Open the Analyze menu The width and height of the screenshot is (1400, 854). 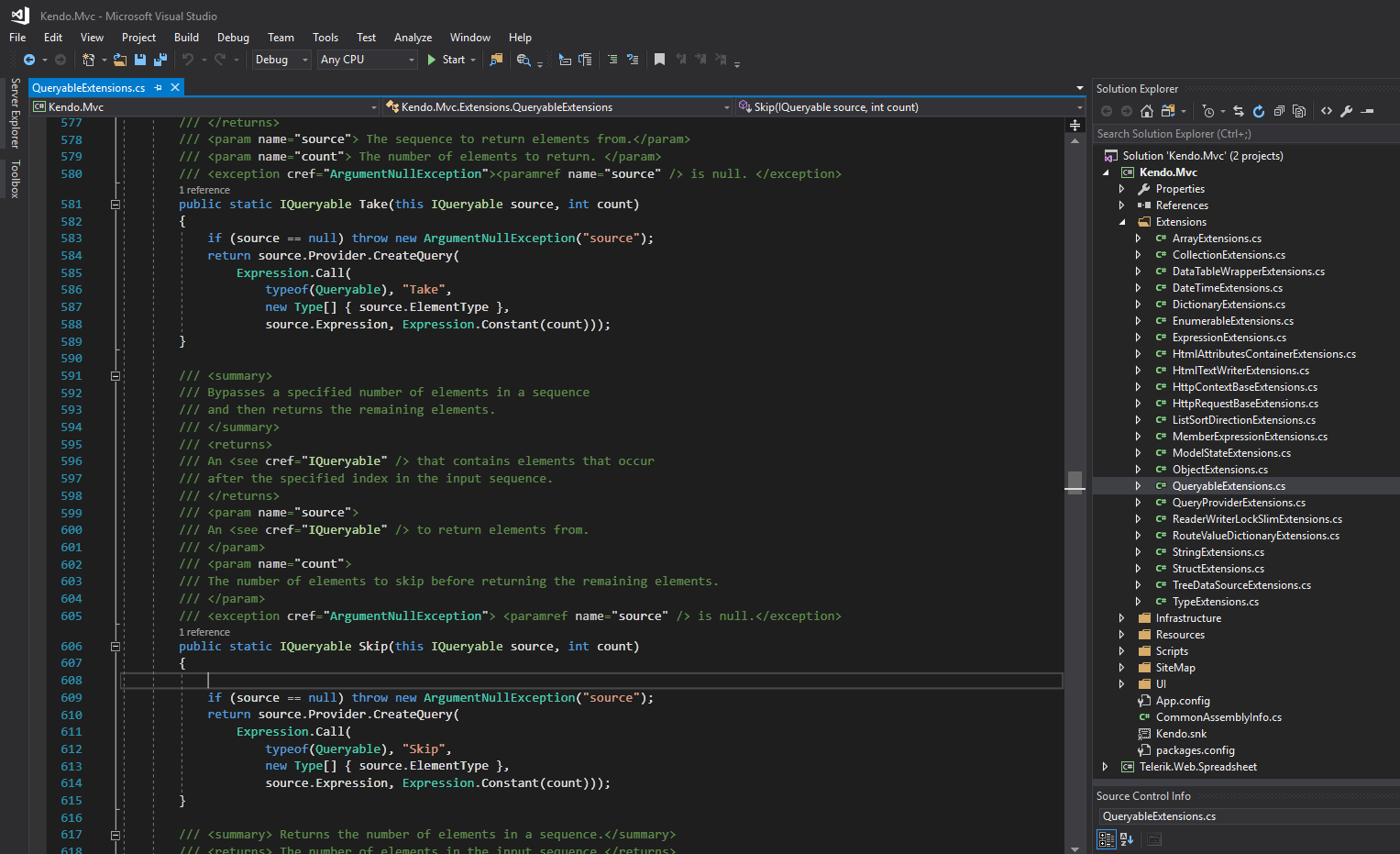[x=413, y=38]
